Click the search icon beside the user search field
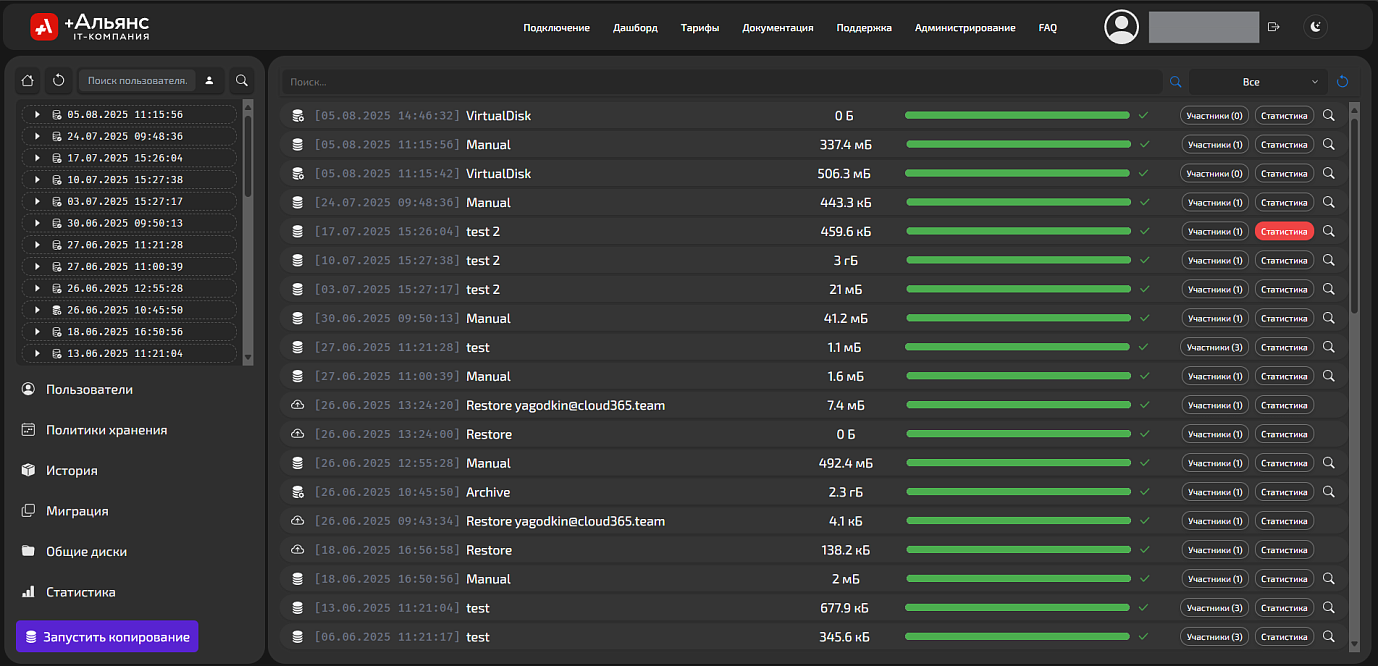 (241, 80)
